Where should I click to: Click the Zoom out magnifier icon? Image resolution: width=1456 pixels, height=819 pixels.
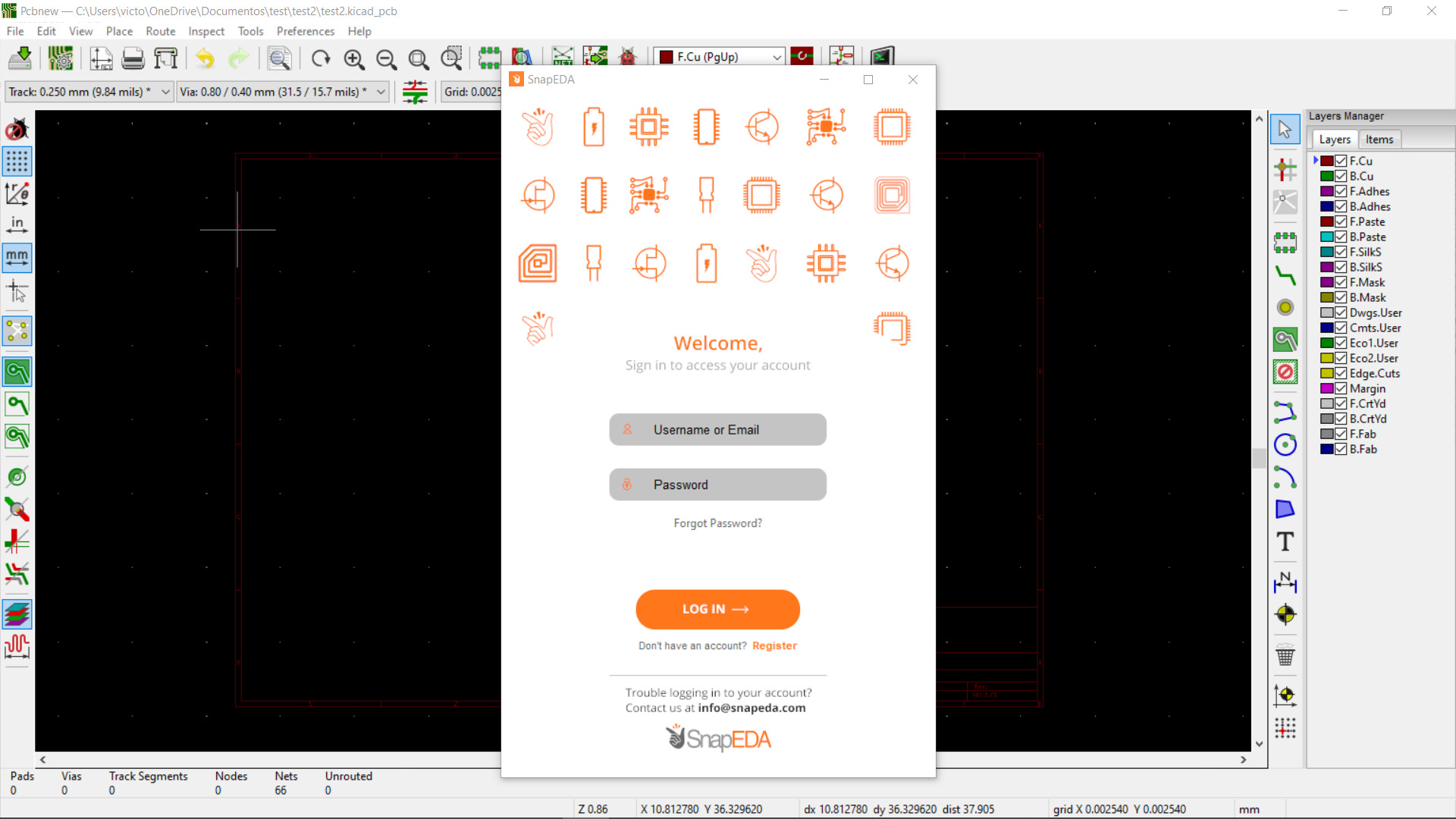pos(387,58)
